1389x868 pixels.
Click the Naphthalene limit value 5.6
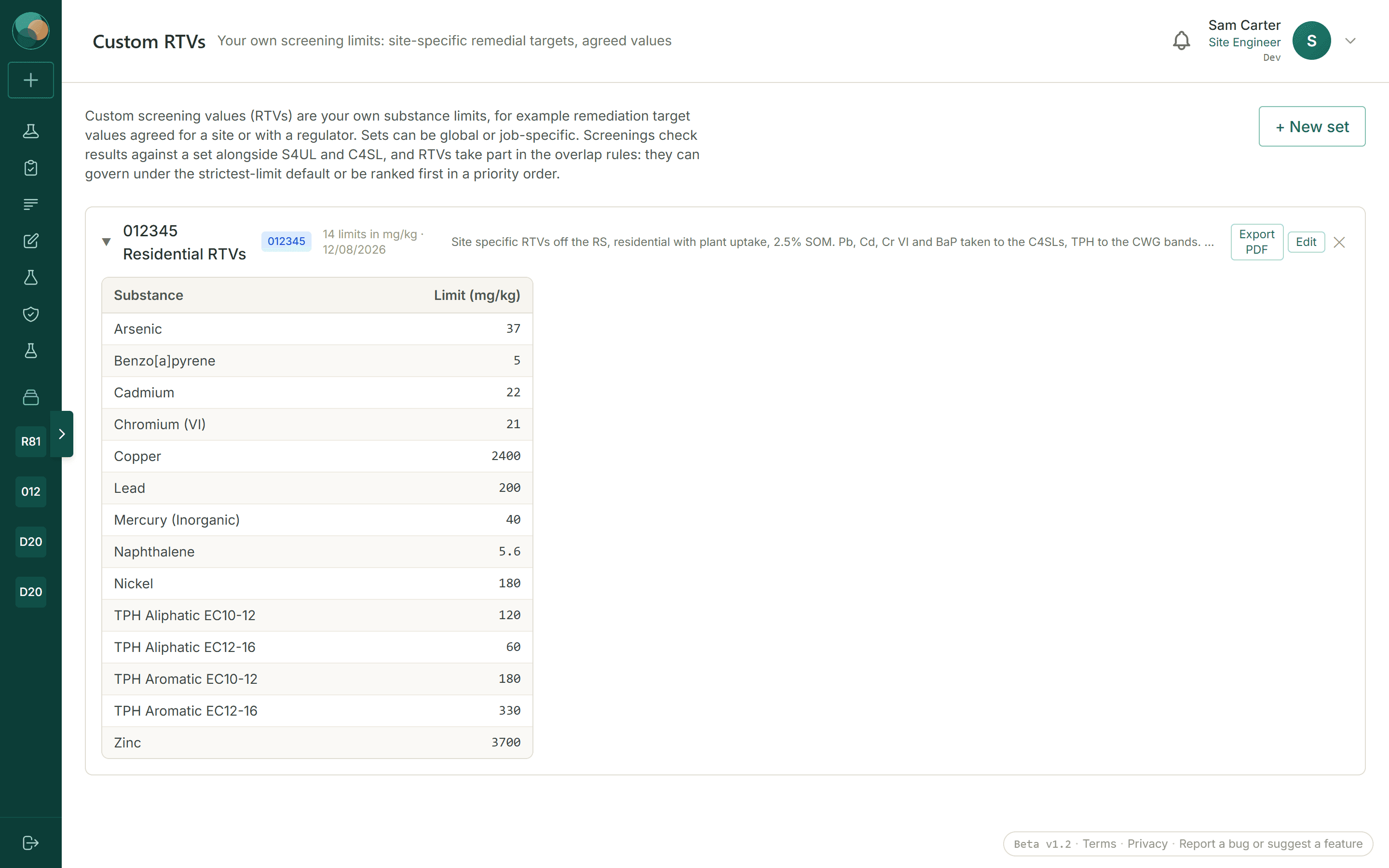(x=509, y=551)
